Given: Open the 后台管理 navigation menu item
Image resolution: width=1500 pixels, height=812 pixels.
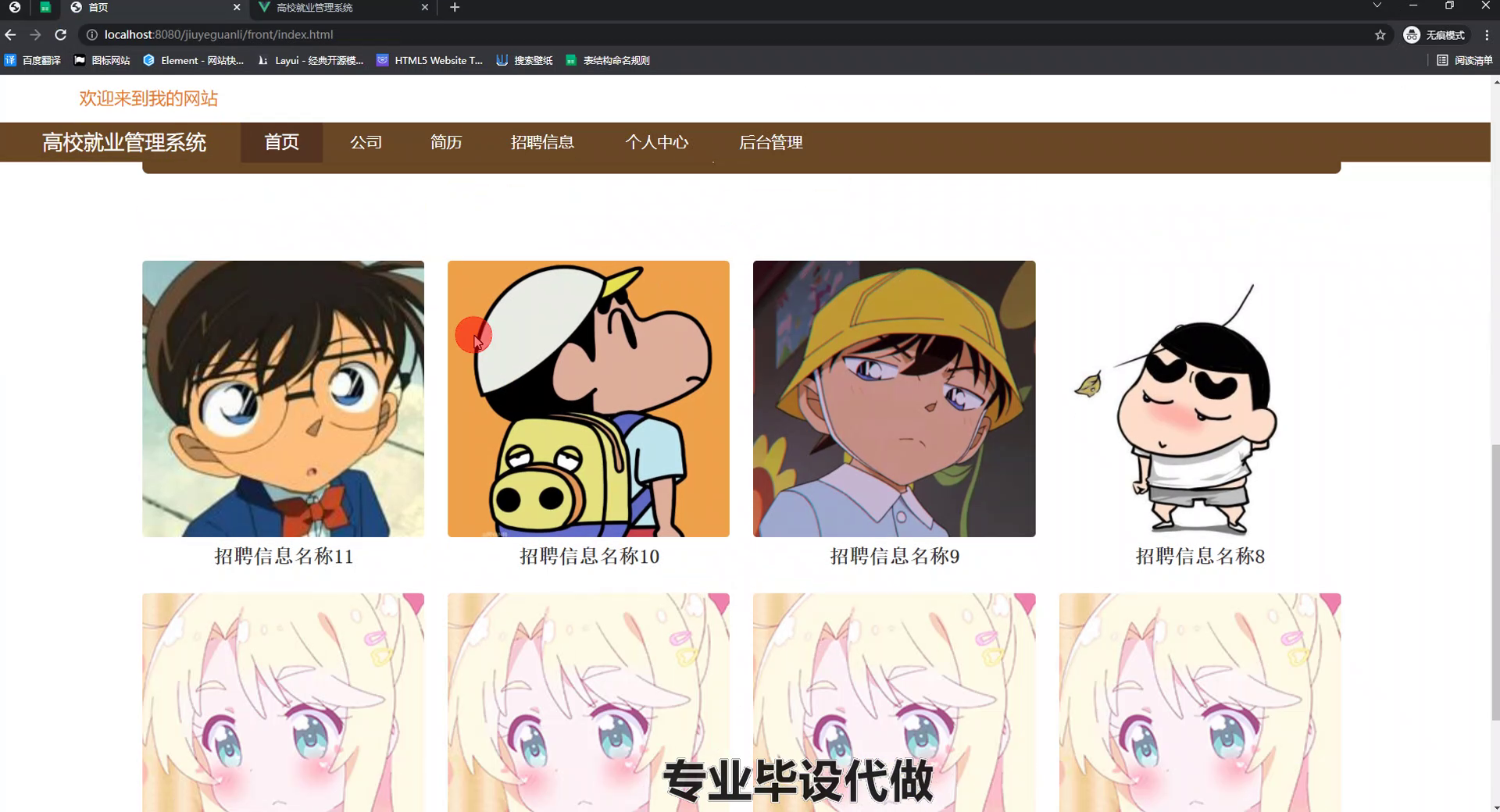Looking at the screenshot, I should (770, 142).
